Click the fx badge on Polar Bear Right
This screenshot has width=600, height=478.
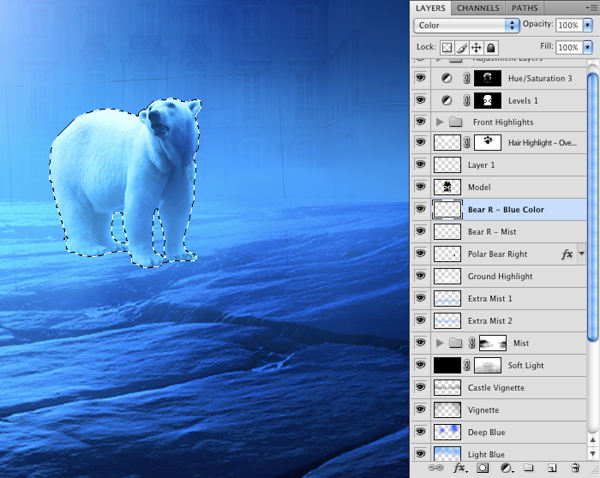(567, 254)
